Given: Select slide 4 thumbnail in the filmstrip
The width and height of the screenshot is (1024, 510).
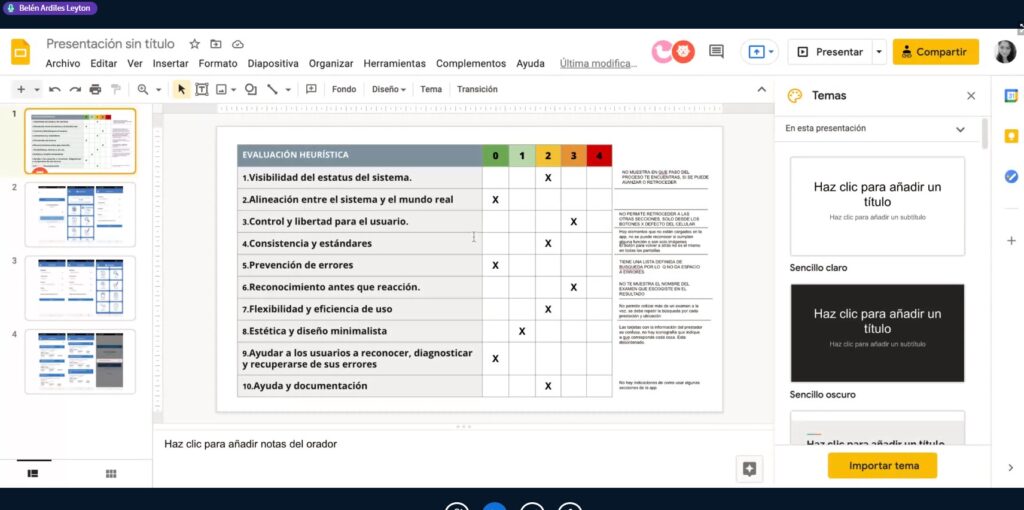Looking at the screenshot, I should (x=80, y=362).
